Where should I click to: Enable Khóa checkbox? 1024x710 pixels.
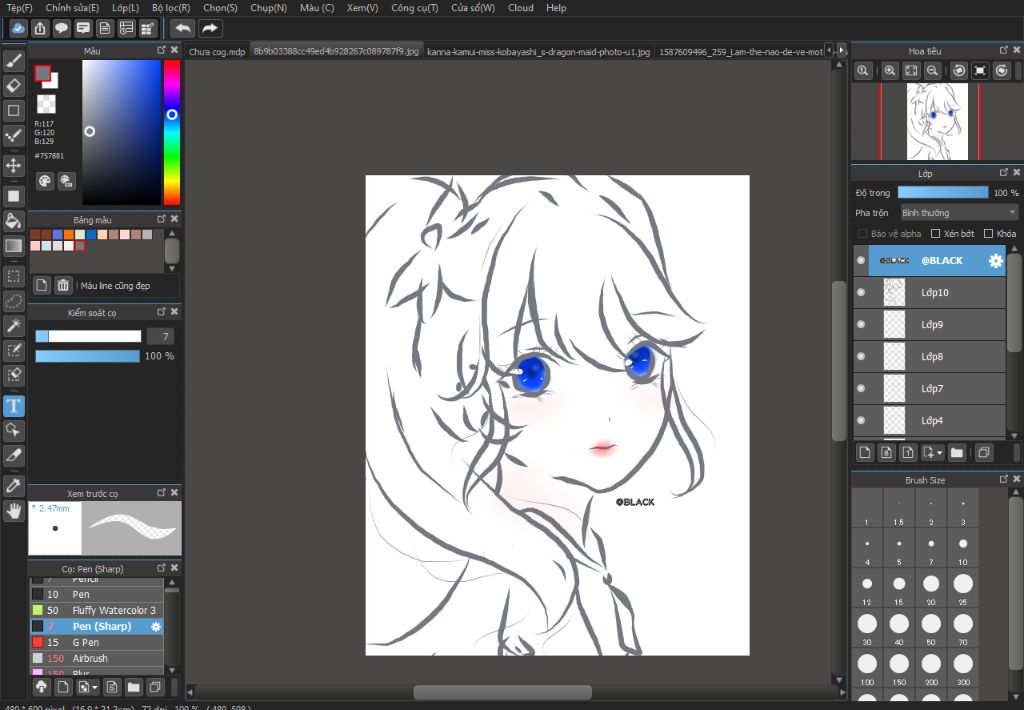tap(988, 233)
